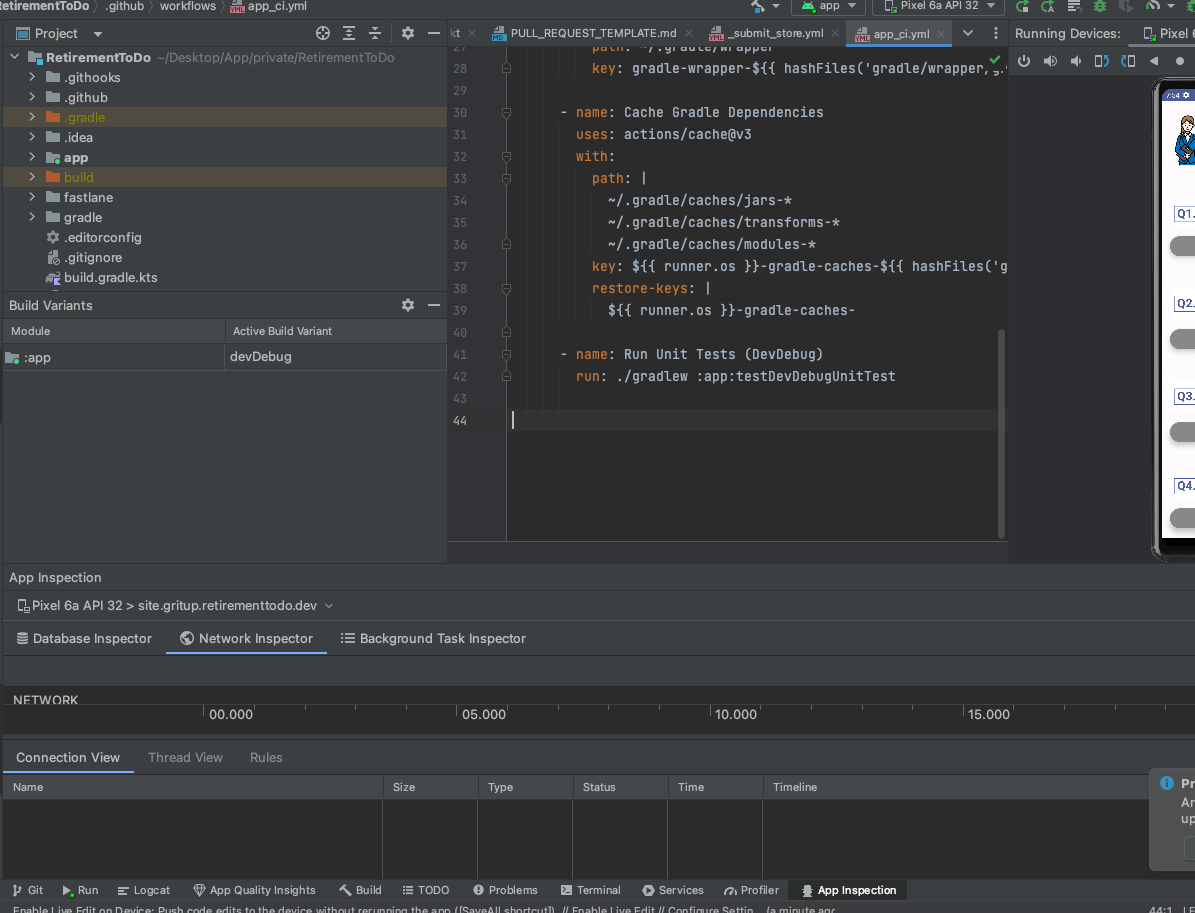Click the emulator volume up icon
The height and width of the screenshot is (913, 1195).
tap(1050, 61)
